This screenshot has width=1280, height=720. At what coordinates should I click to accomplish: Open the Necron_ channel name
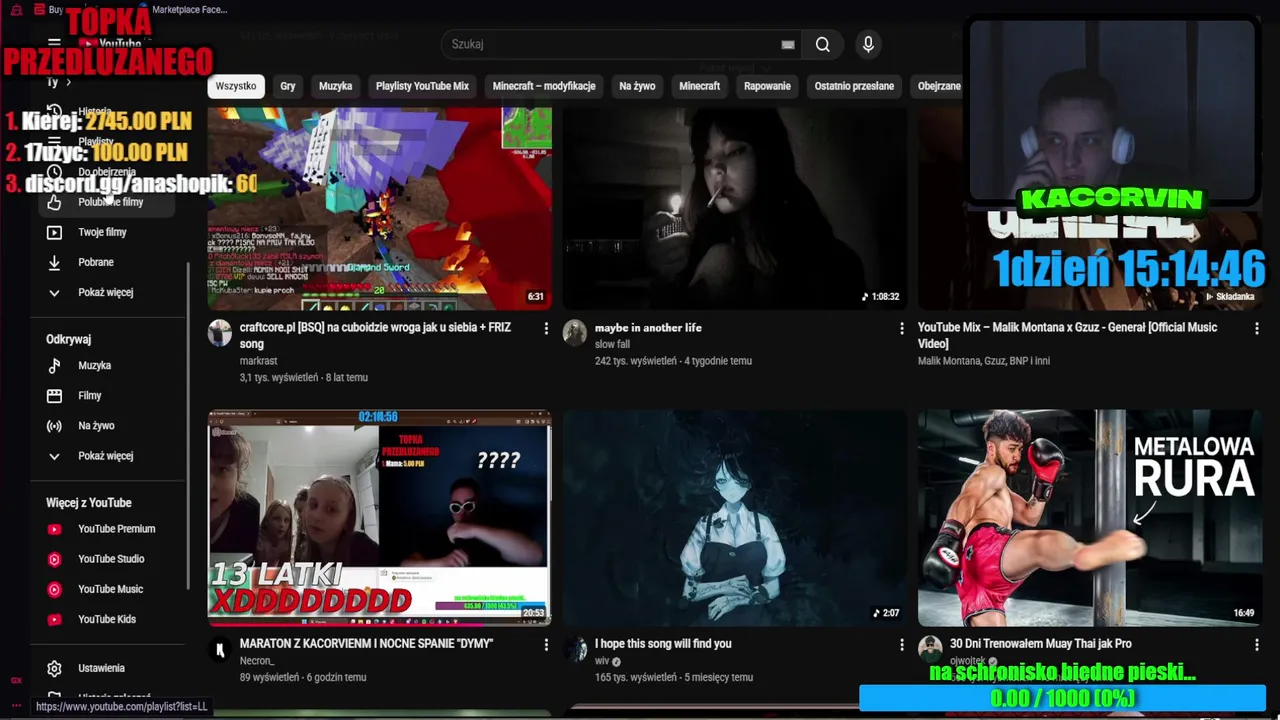[x=257, y=660]
